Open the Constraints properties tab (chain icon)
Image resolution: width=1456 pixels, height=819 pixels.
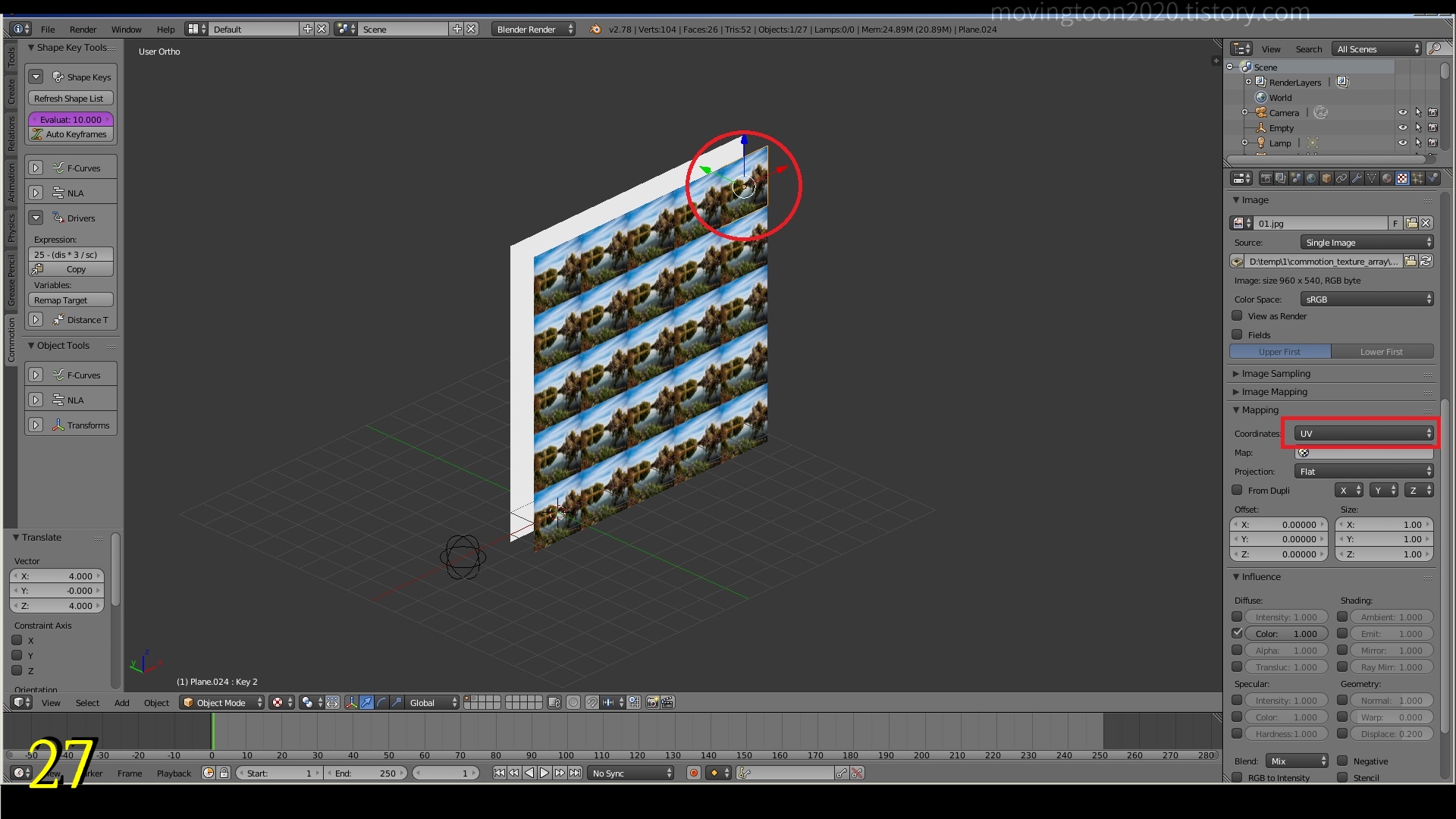pos(1341,178)
